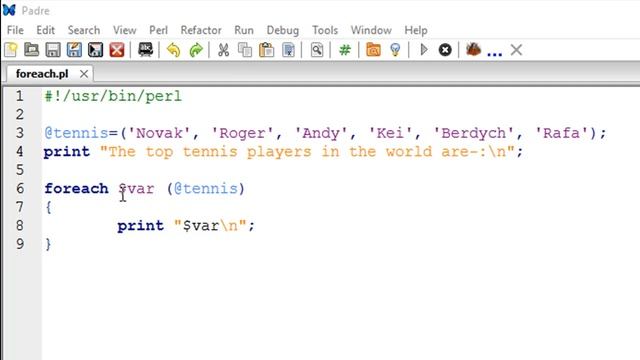Click the gray X toolbar icon
640x360 pixels.
pos(516,50)
